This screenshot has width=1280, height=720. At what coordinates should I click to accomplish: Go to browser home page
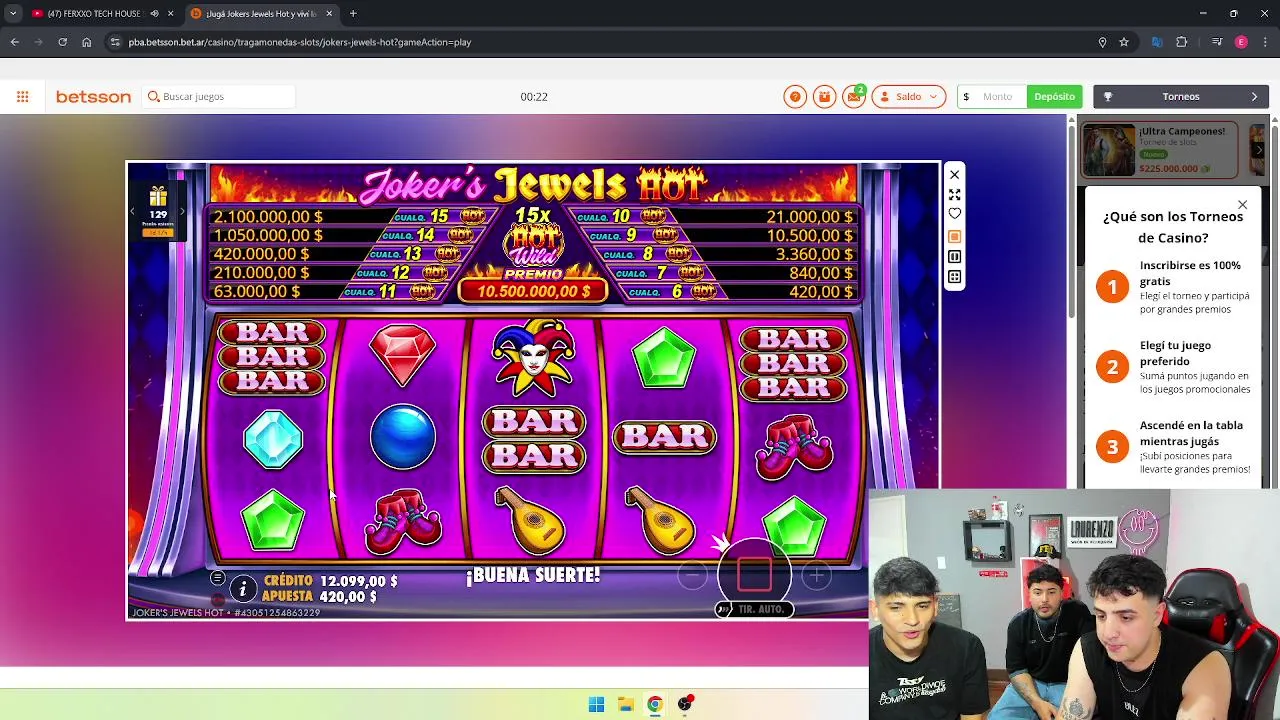point(86,42)
